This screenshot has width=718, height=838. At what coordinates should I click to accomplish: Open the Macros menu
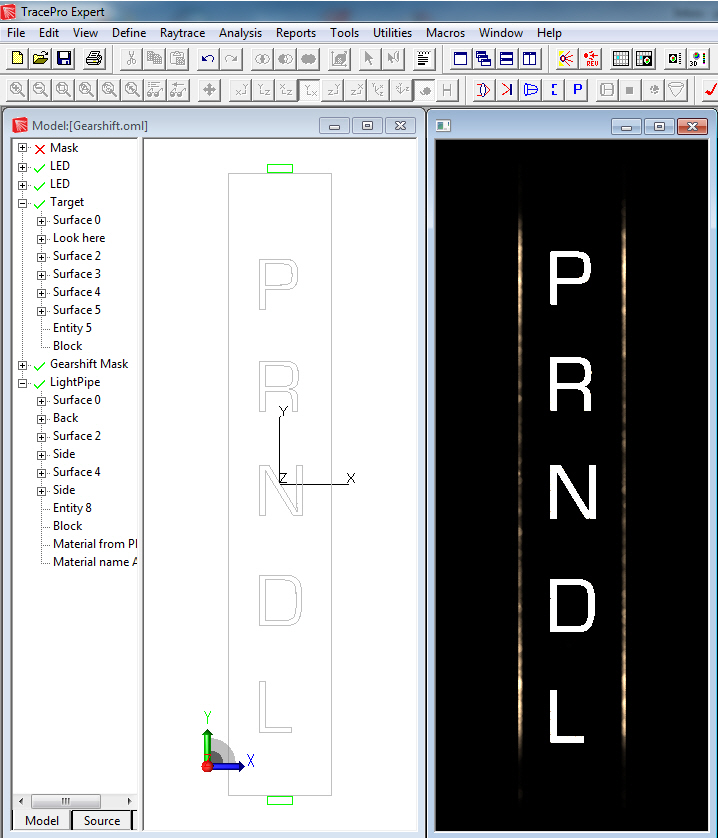(x=445, y=33)
